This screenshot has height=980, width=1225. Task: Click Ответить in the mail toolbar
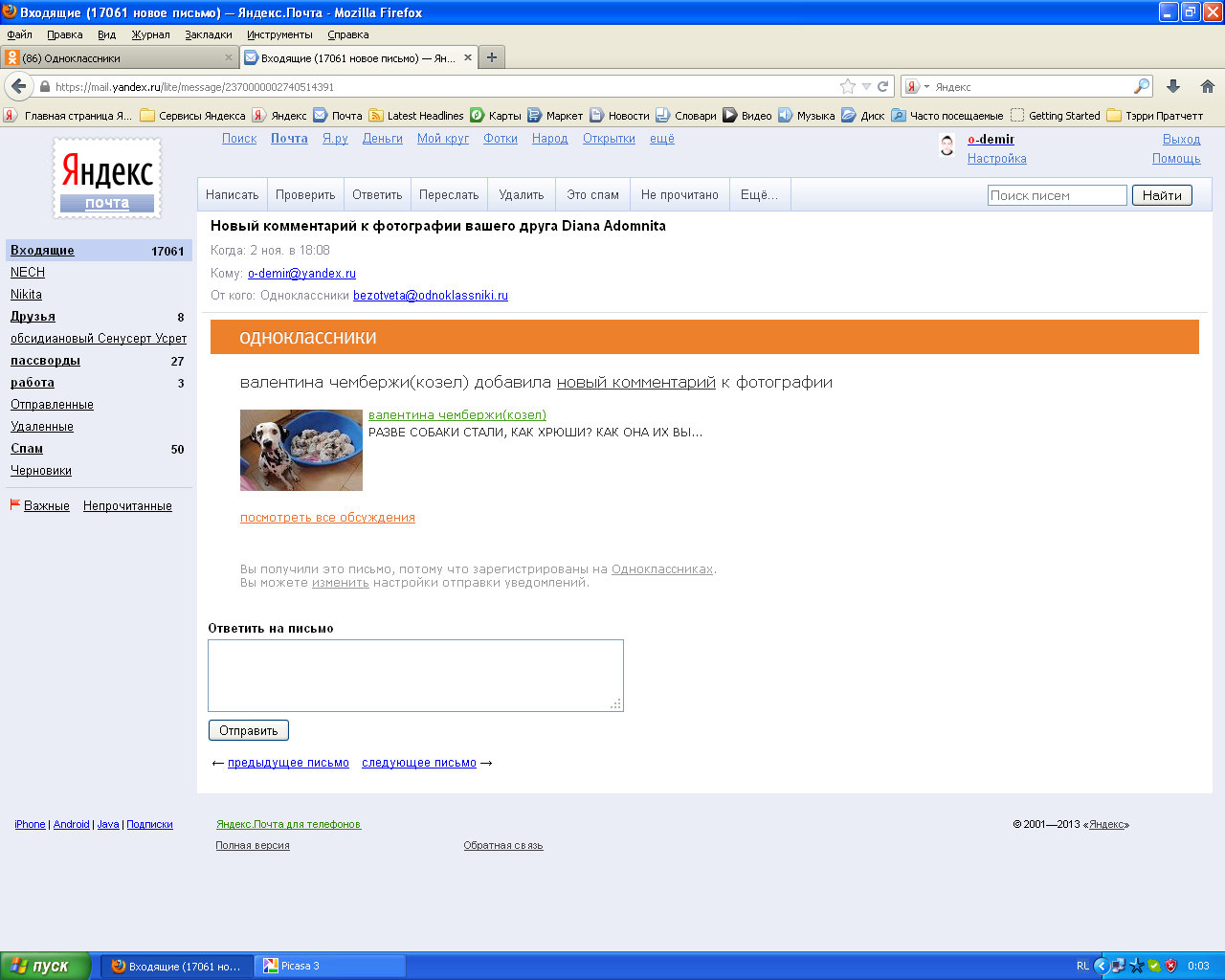pos(377,194)
